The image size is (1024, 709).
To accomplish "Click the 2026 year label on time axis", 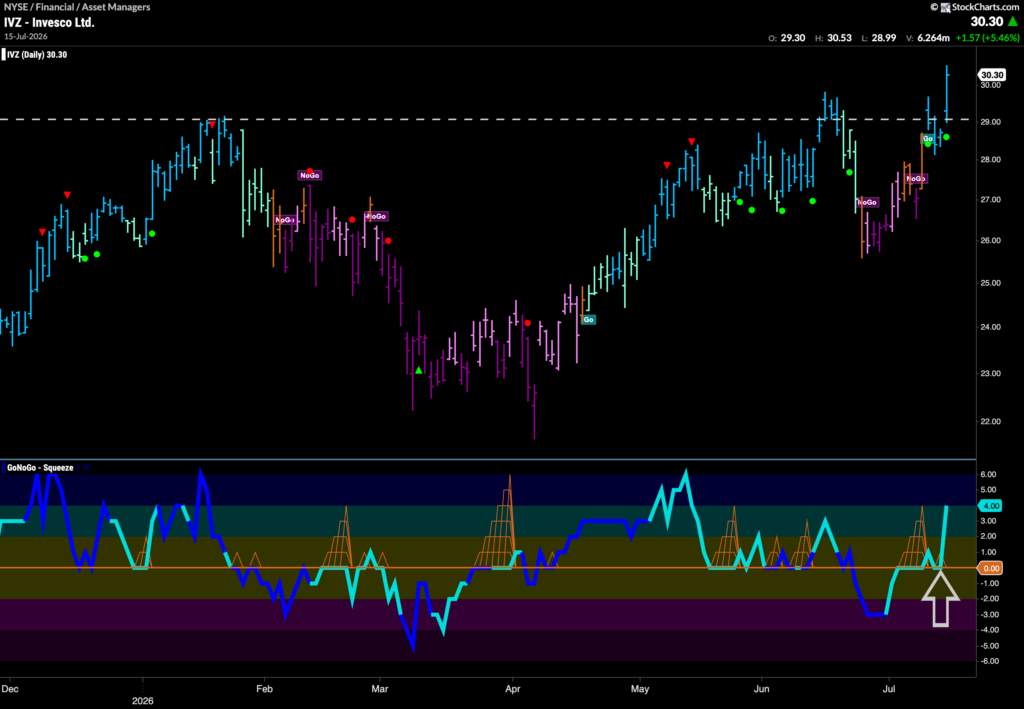I will (x=142, y=701).
